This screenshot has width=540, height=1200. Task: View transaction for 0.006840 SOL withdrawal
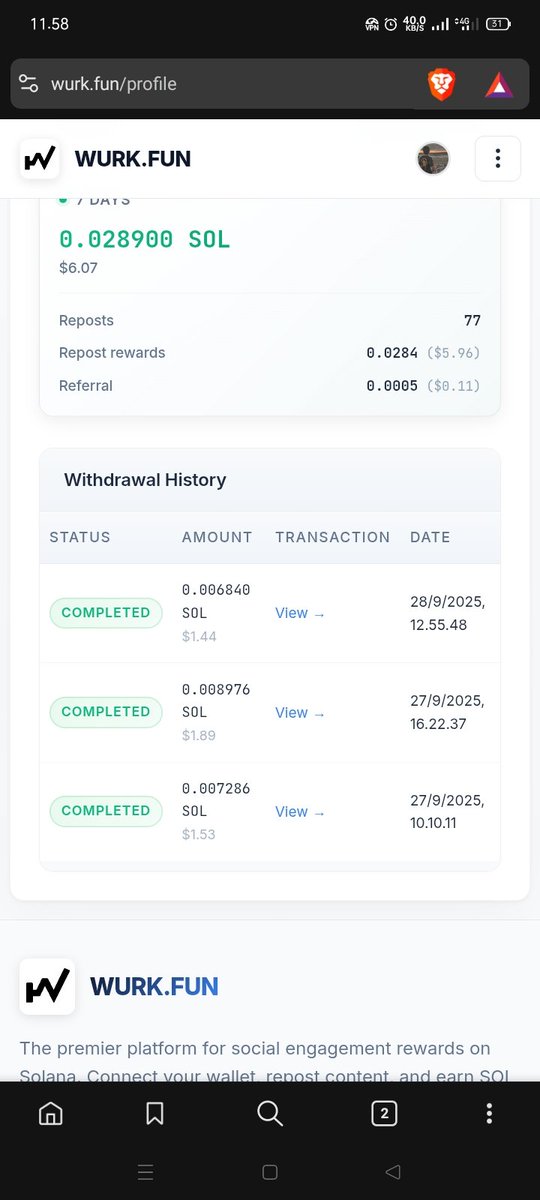[x=300, y=613]
